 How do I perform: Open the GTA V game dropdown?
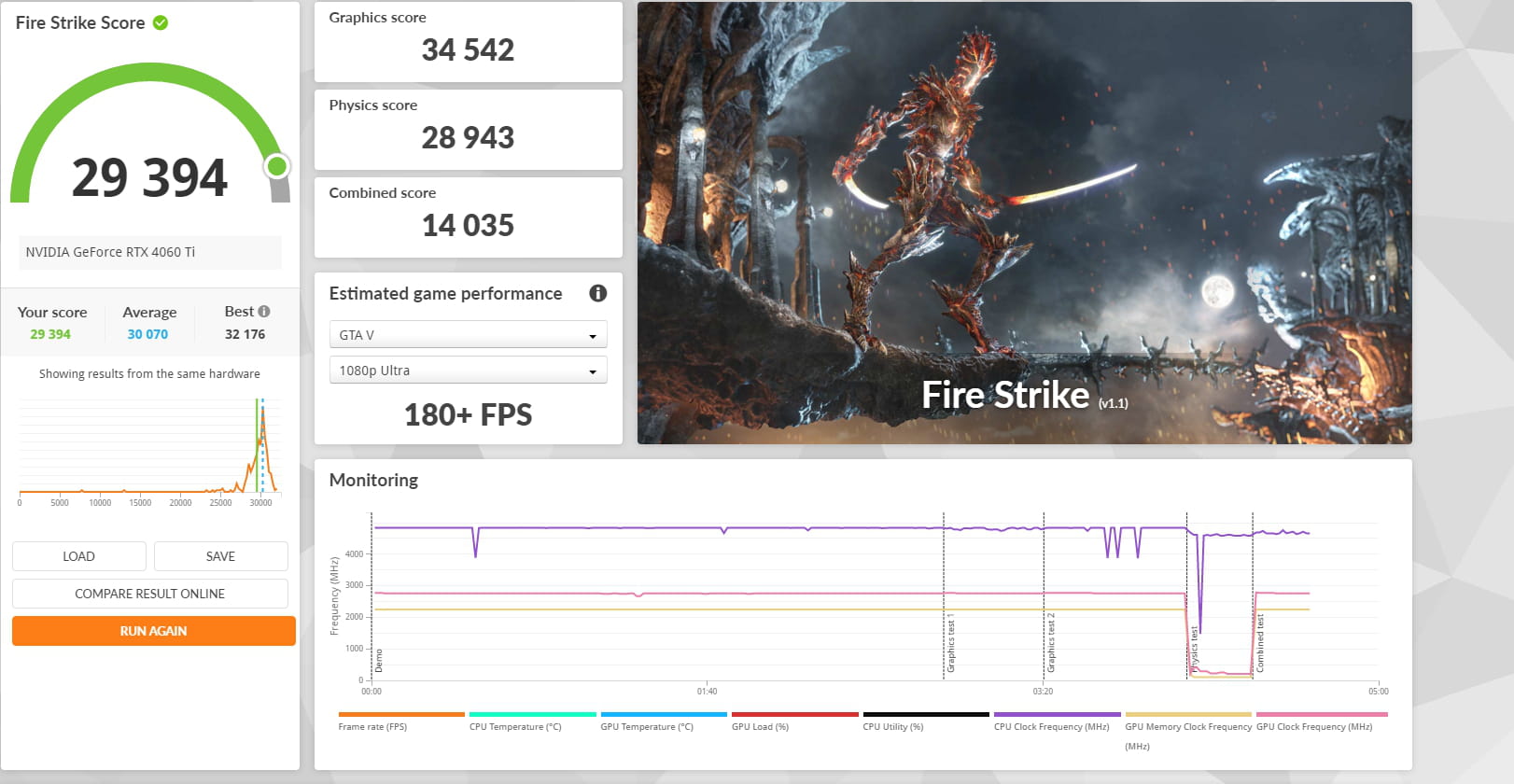tap(468, 335)
